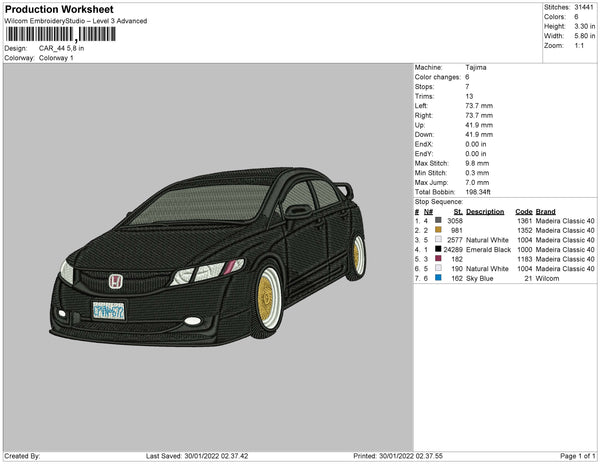Click the Min Stitch value '0.3 mm'
The height and width of the screenshot is (464, 600).
[x=477, y=173]
